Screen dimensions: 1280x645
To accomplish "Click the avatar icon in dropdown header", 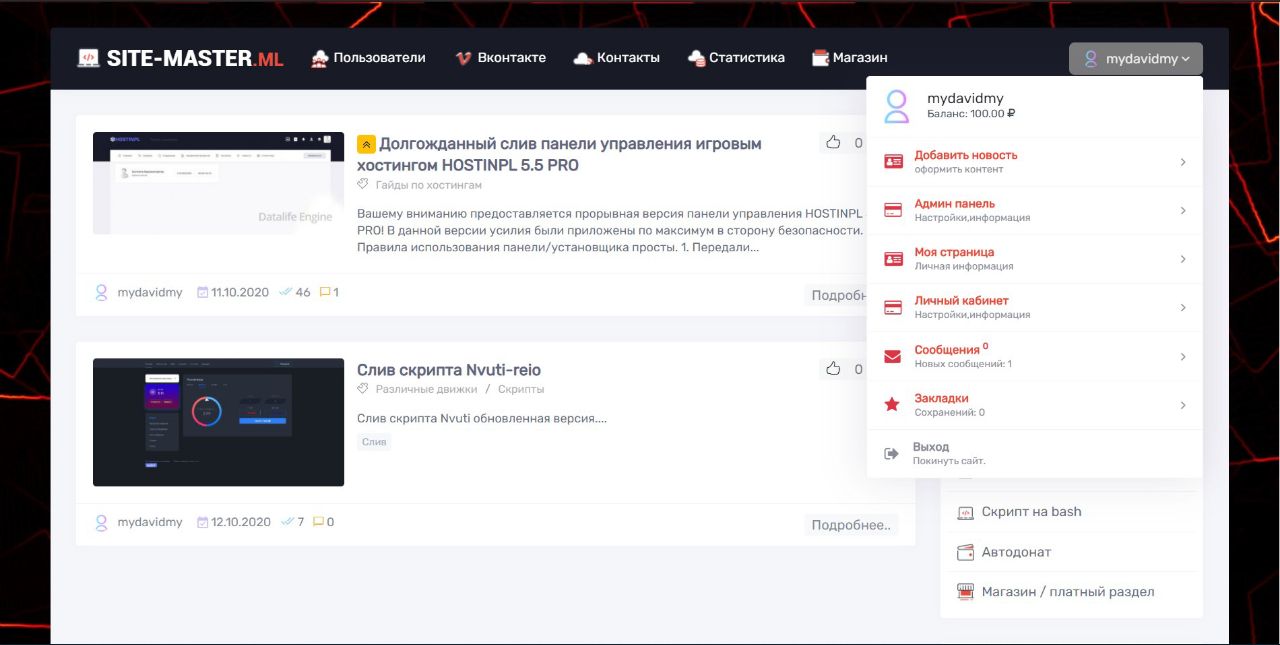I will tap(897, 106).
